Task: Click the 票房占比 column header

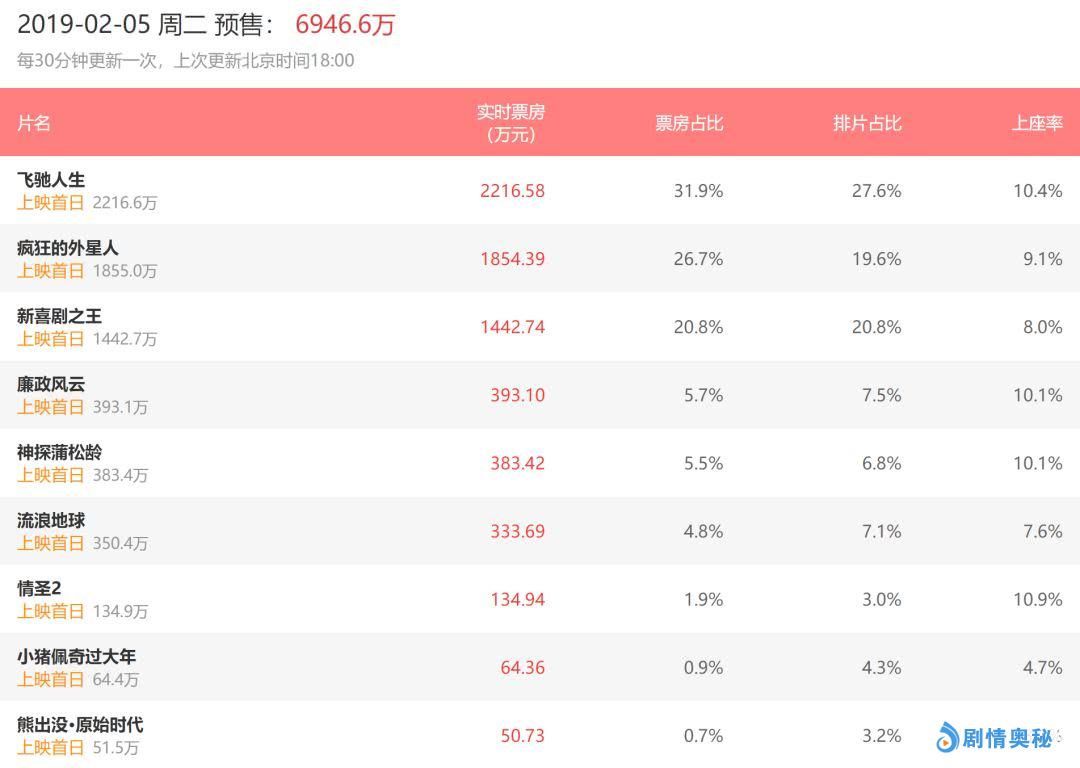Action: point(689,123)
